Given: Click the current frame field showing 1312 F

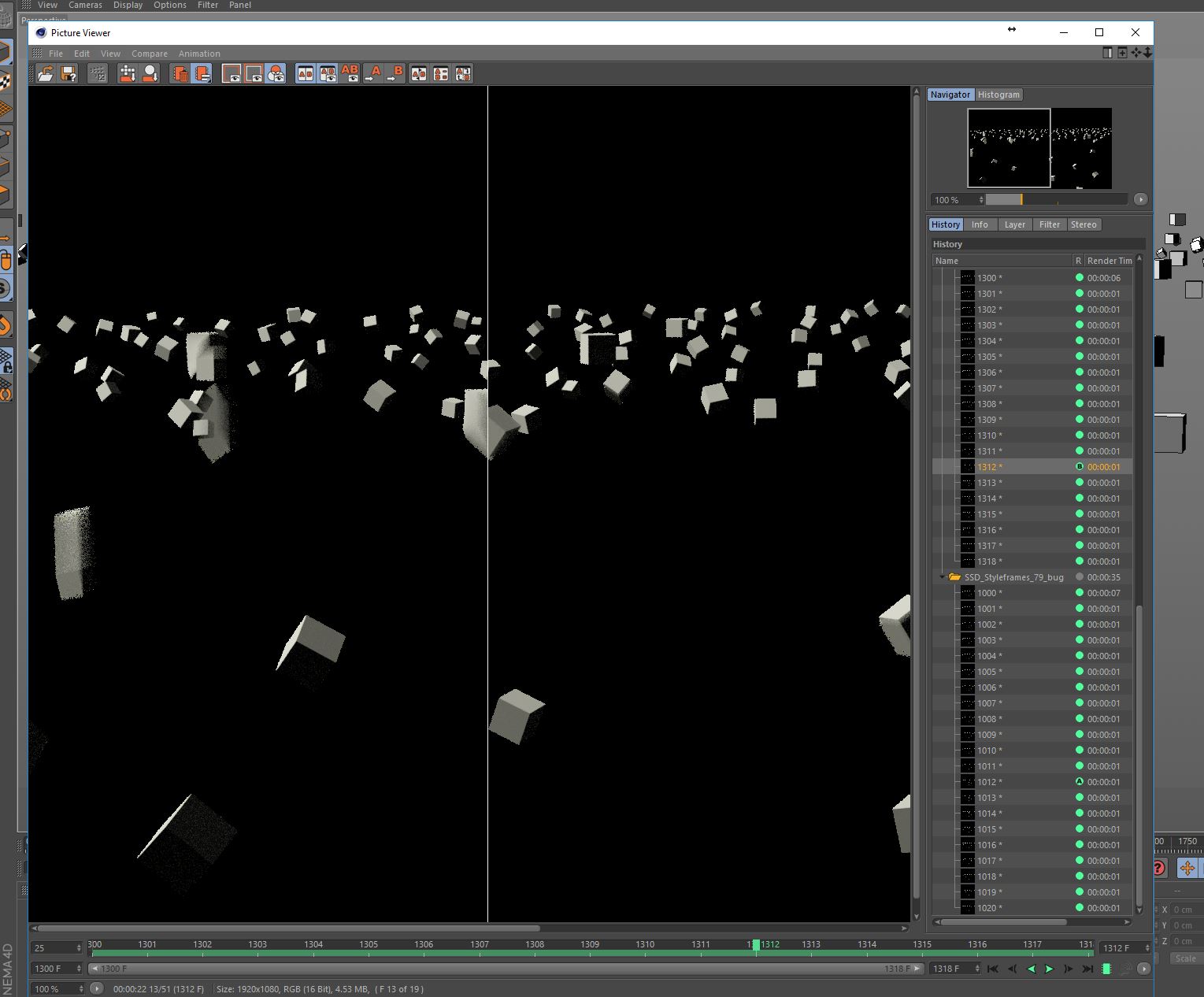Looking at the screenshot, I should point(1124,947).
